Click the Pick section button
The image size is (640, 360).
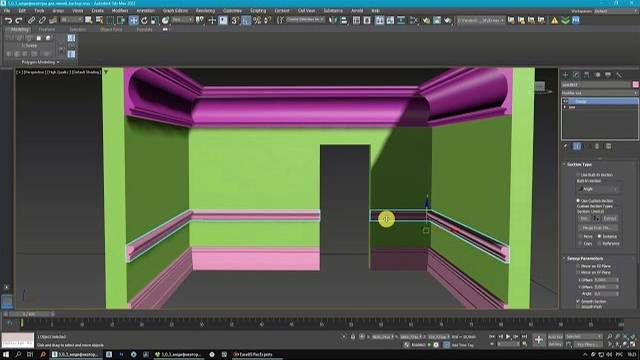584,219
